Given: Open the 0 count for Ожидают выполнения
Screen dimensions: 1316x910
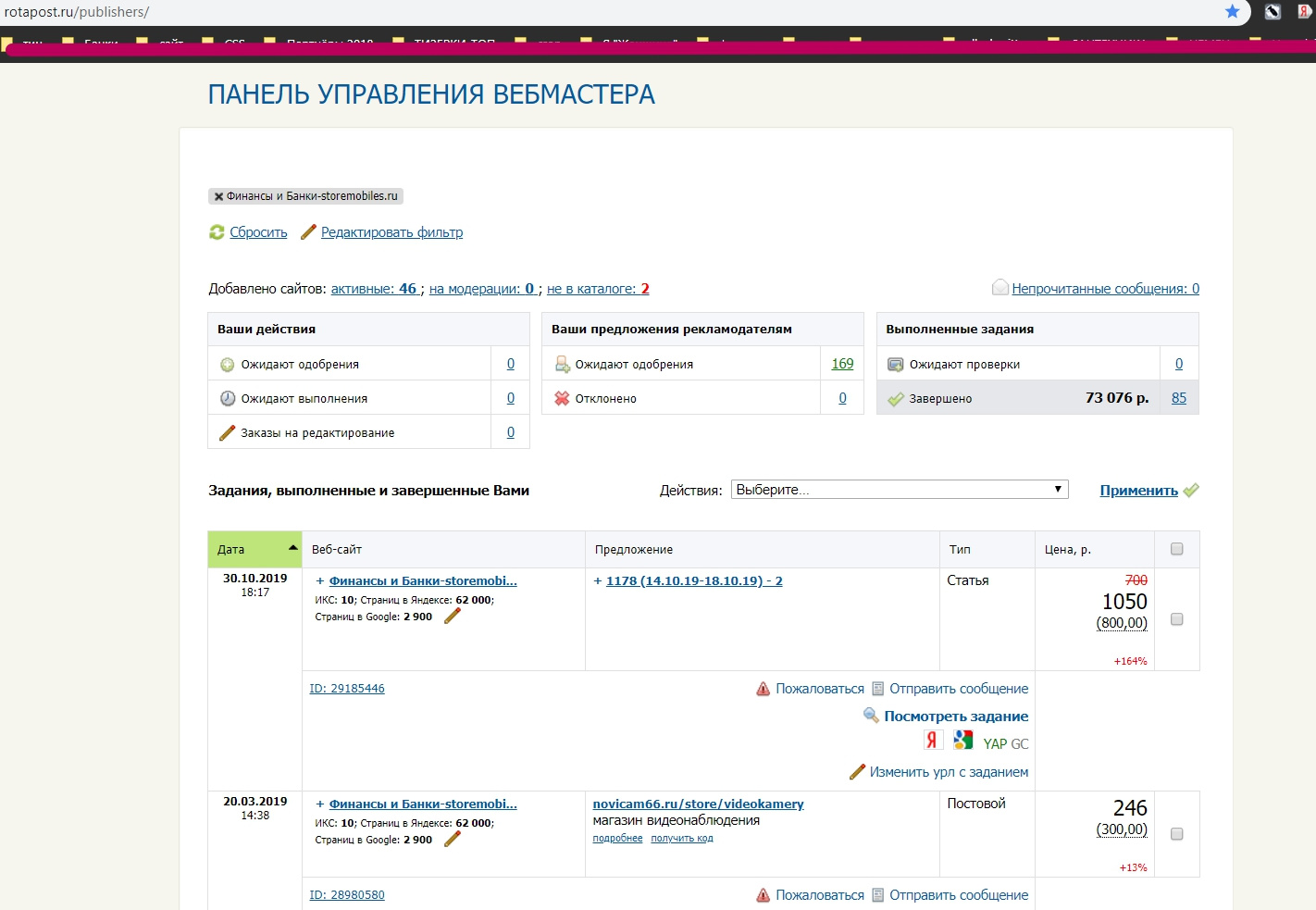Looking at the screenshot, I should click(511, 398).
